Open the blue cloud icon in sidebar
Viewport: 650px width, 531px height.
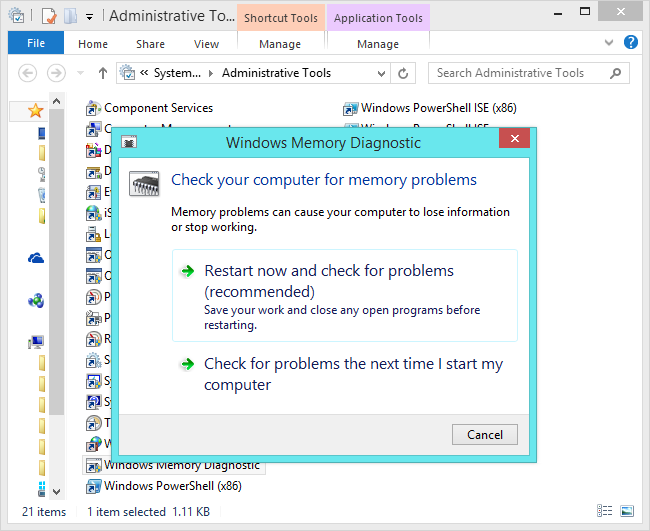(x=36, y=258)
